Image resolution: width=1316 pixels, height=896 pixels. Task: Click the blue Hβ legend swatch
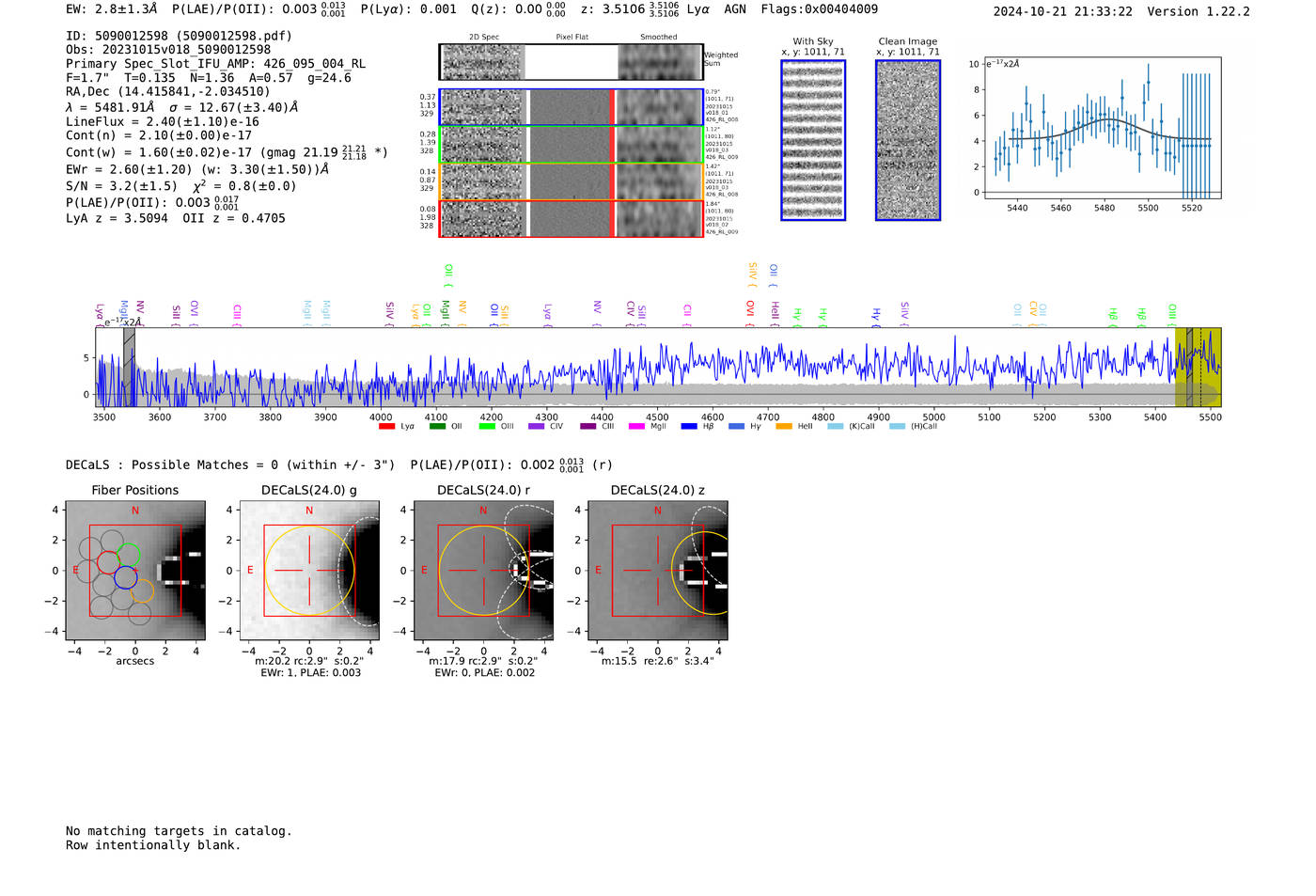click(x=689, y=427)
